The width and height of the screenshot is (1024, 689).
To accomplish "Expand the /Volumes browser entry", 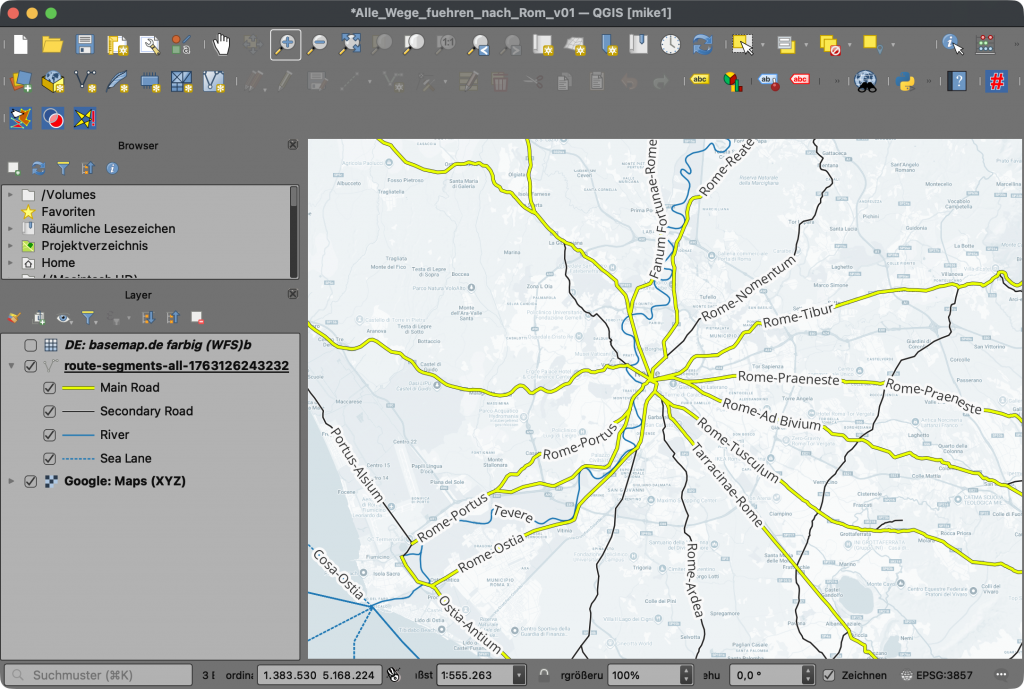I will 11,195.
